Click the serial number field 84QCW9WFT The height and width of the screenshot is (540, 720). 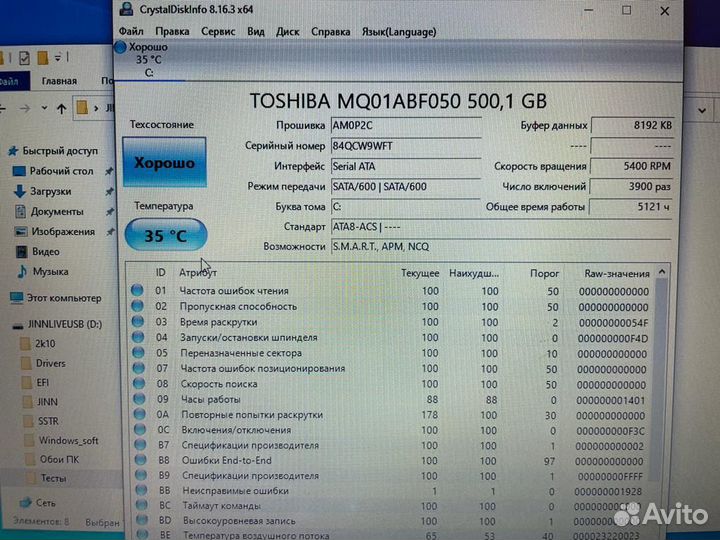[x=406, y=146]
